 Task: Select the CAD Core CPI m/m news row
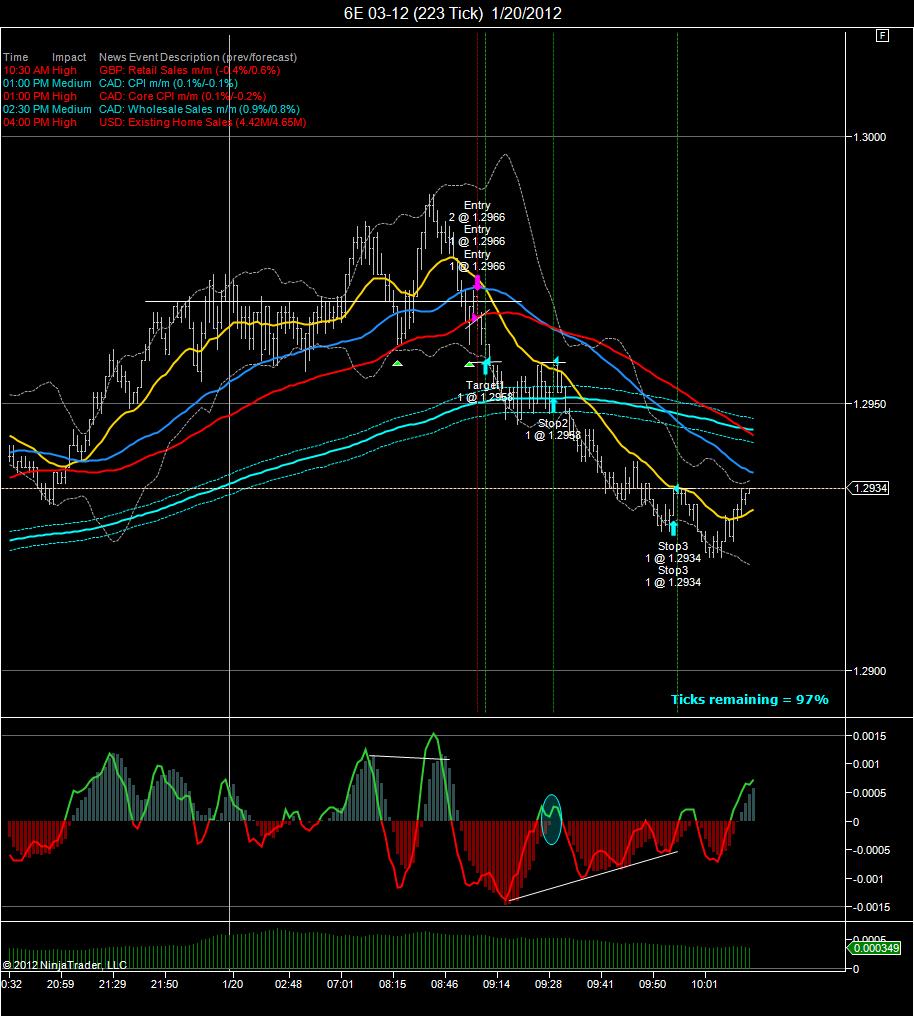[x=134, y=96]
